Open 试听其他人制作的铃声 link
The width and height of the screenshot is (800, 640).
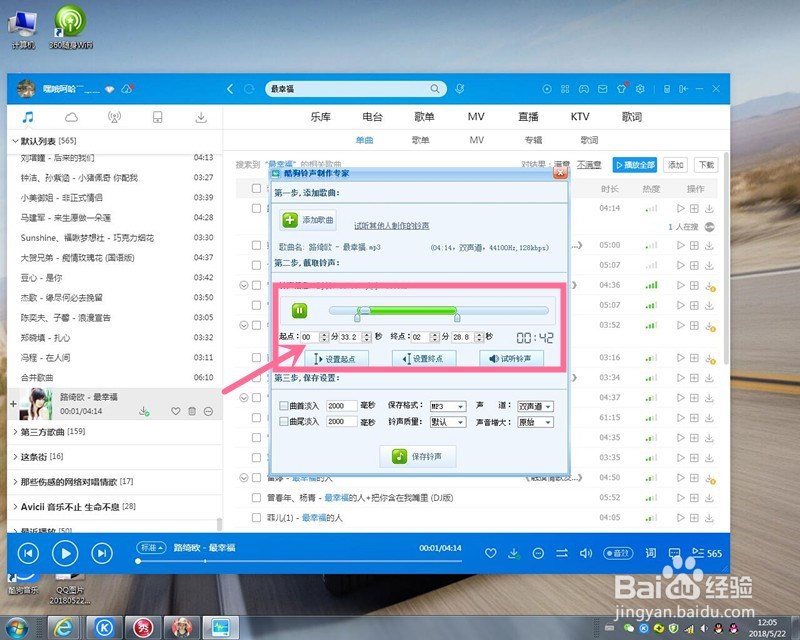click(x=392, y=226)
